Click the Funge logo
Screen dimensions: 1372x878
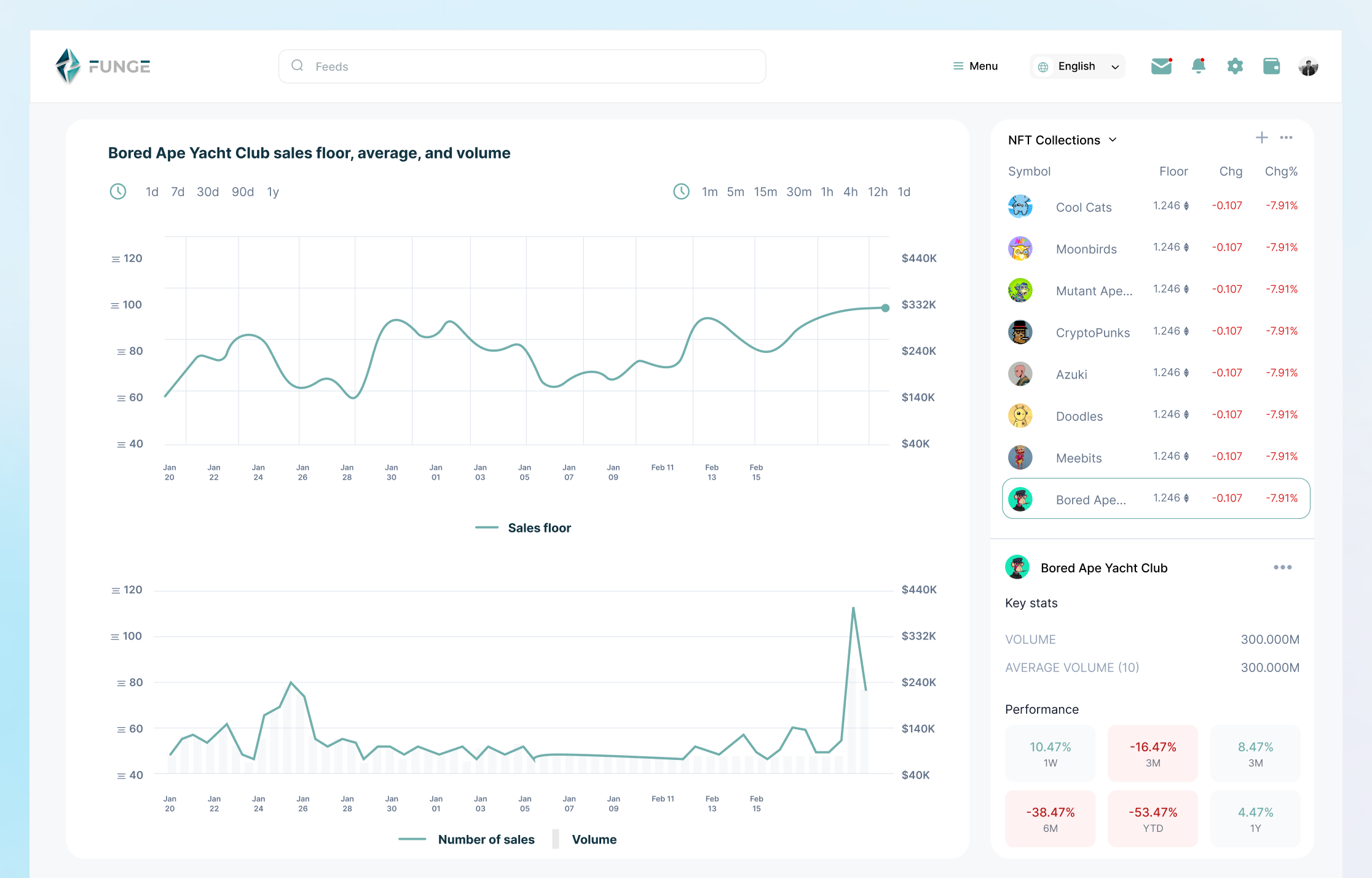pyautogui.click(x=102, y=66)
